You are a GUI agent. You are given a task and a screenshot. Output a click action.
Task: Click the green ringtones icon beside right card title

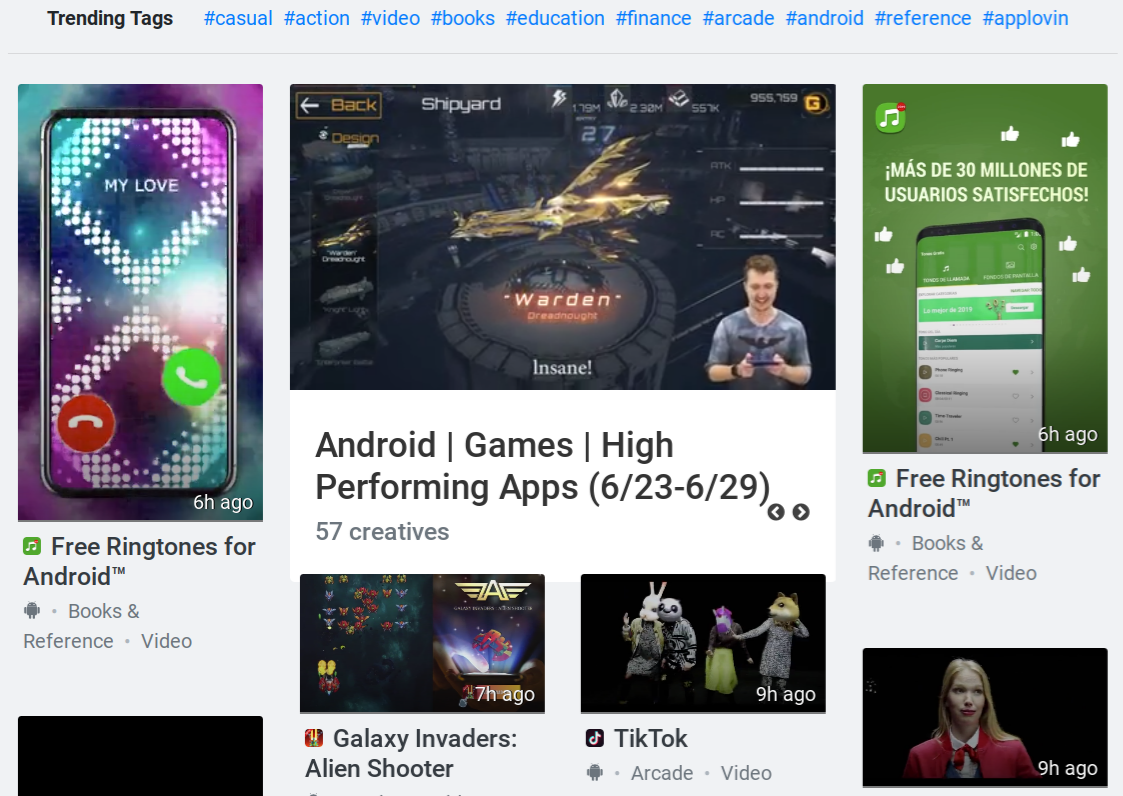pyautogui.click(x=877, y=479)
